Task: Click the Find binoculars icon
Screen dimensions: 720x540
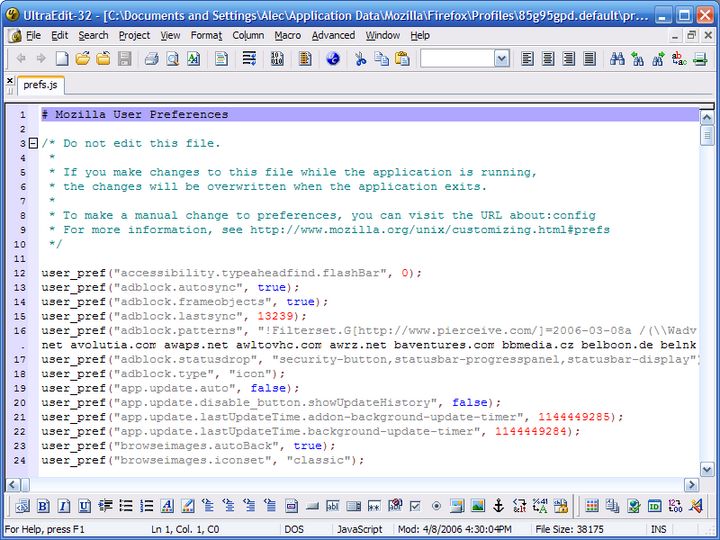Action: click(x=617, y=59)
